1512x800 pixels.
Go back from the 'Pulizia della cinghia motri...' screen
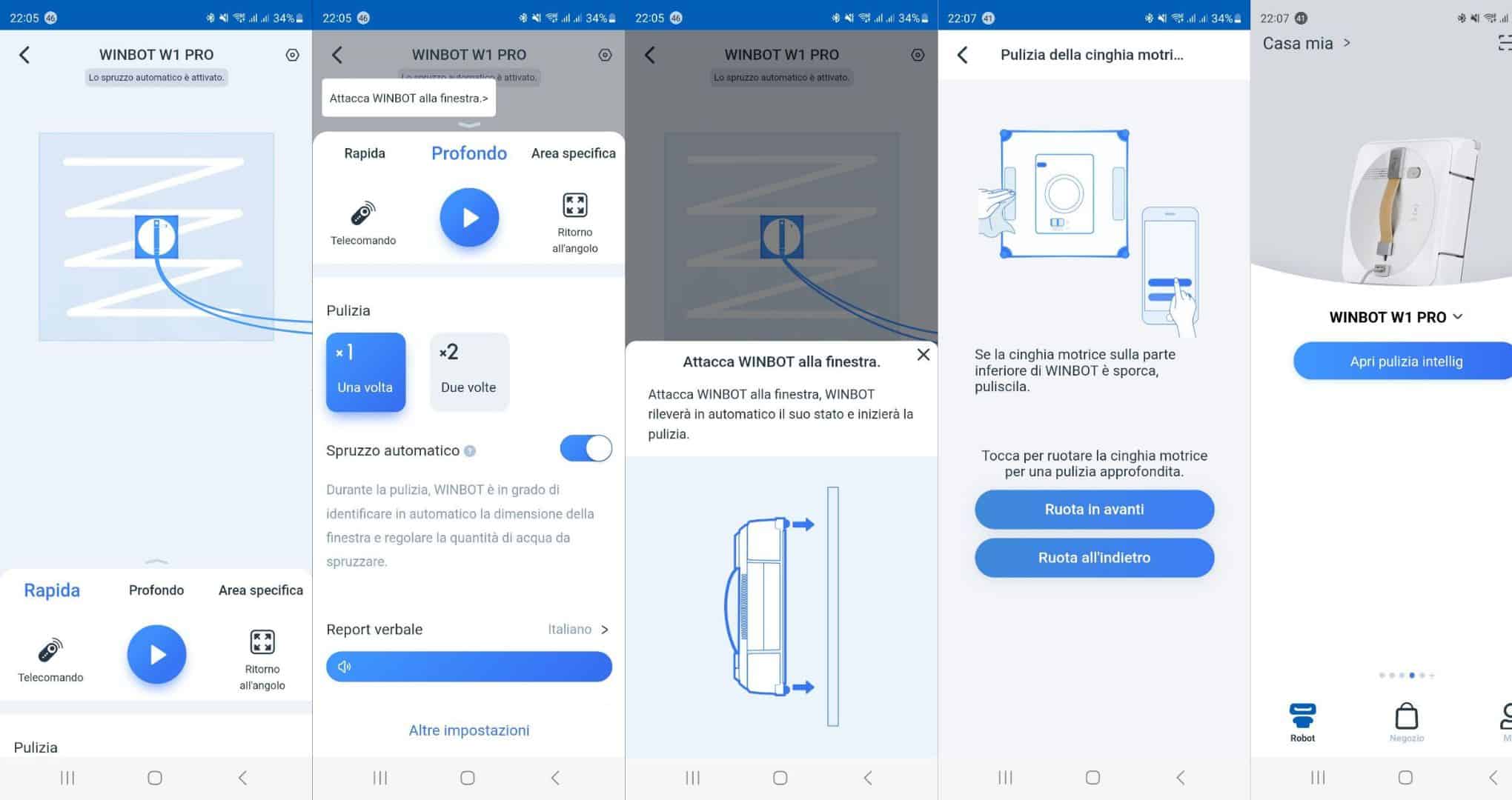tap(963, 55)
